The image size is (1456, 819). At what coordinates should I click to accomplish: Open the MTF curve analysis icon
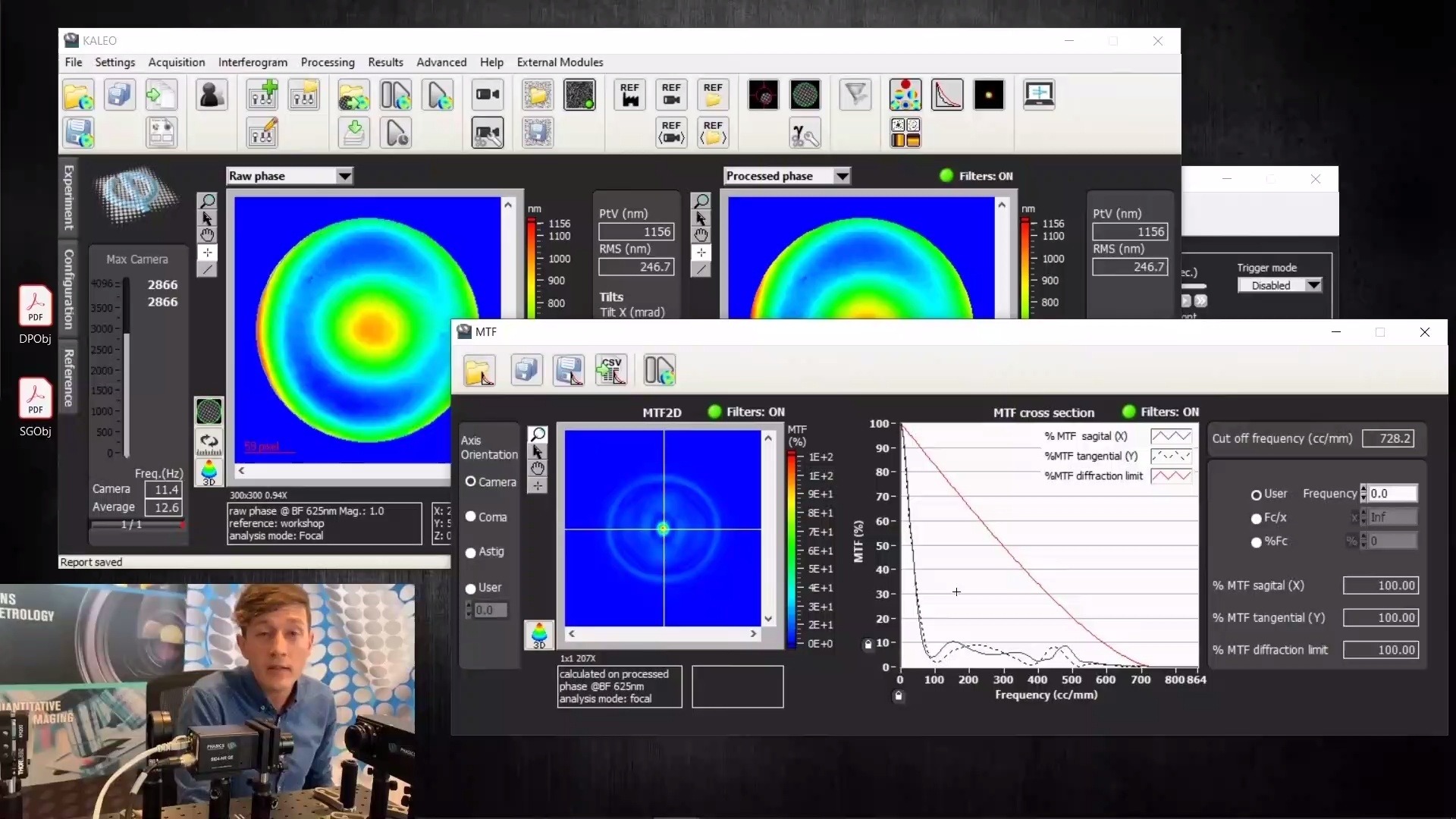coord(947,95)
